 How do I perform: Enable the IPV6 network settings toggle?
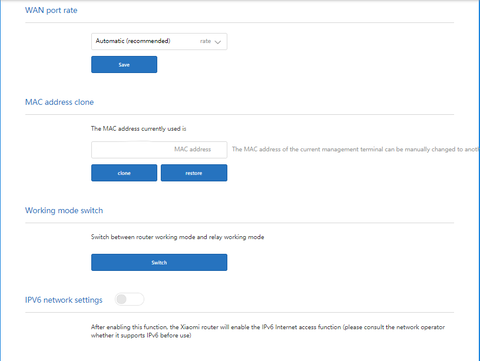click(129, 299)
